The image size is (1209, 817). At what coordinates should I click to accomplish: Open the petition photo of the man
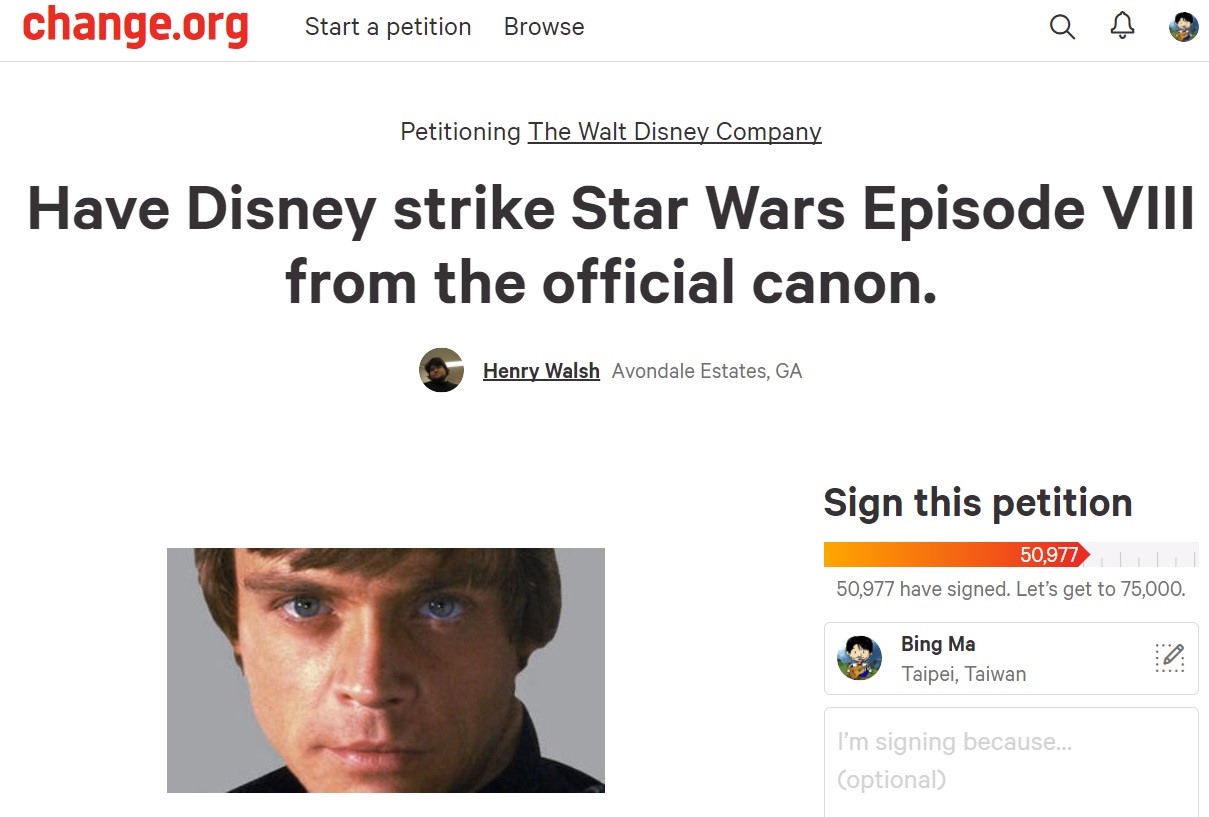click(x=386, y=670)
